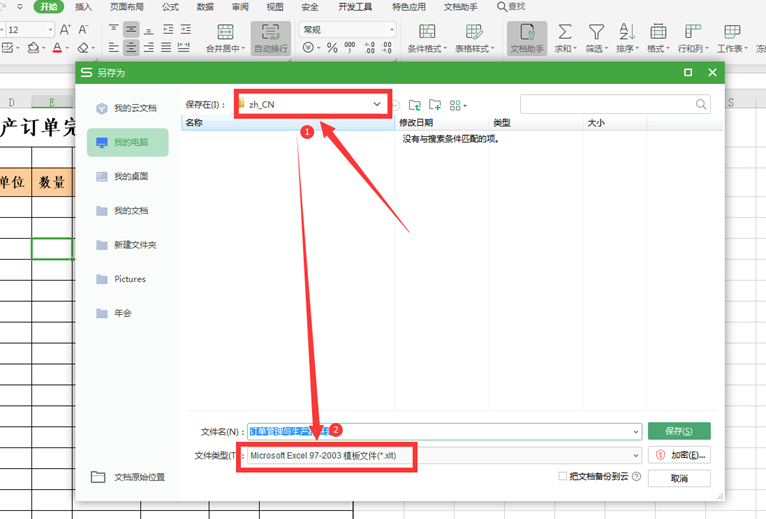Open the font color dropdown arrow
This screenshot has height=519, width=766.
tap(67, 48)
